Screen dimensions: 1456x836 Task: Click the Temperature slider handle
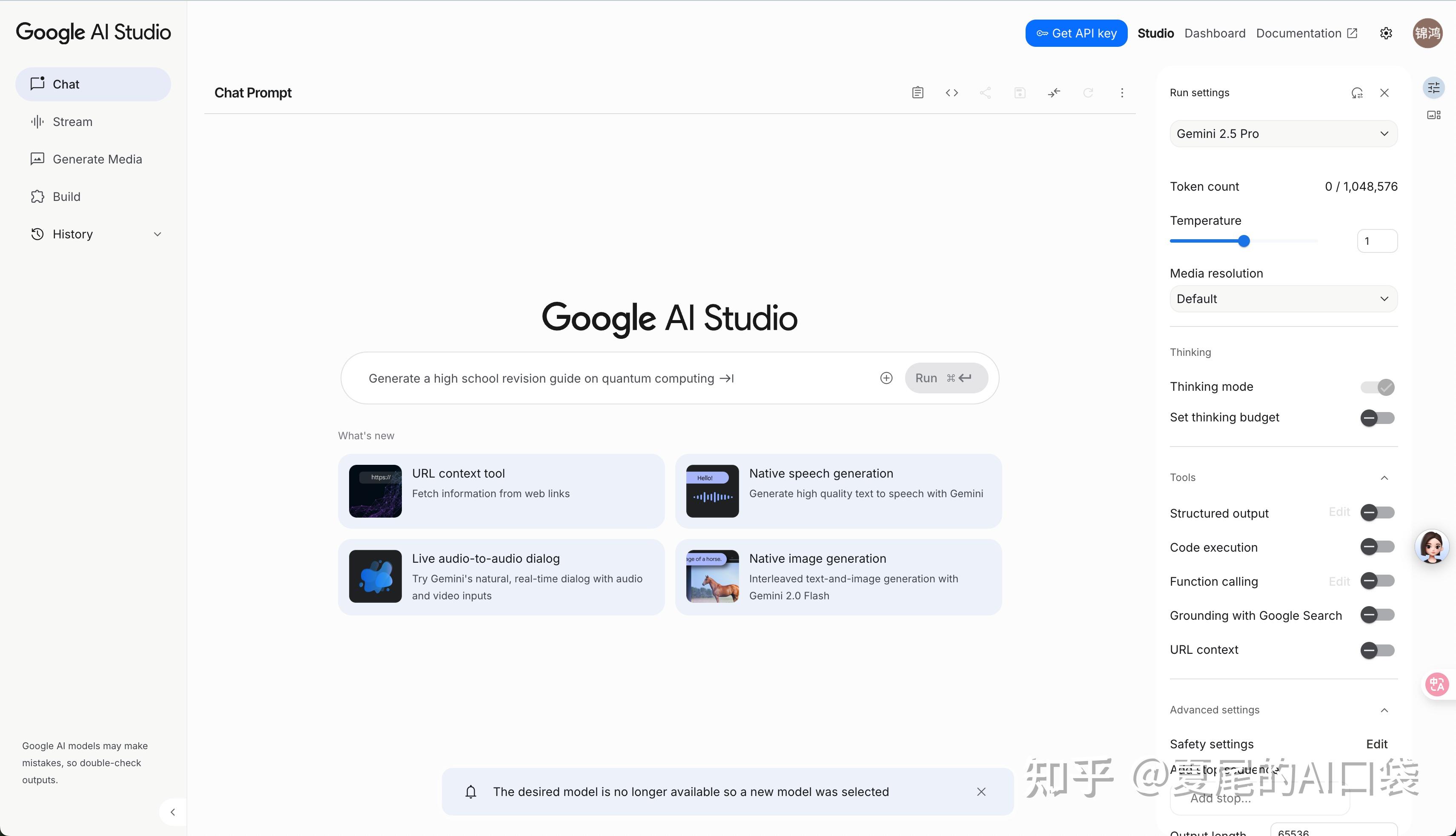click(x=1244, y=241)
